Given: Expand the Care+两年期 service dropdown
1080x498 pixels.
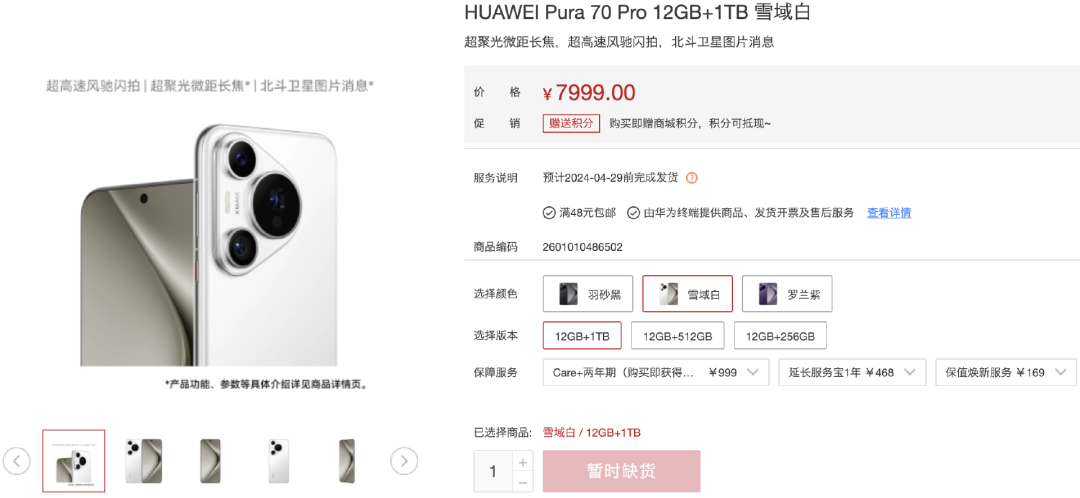Looking at the screenshot, I should [656, 372].
